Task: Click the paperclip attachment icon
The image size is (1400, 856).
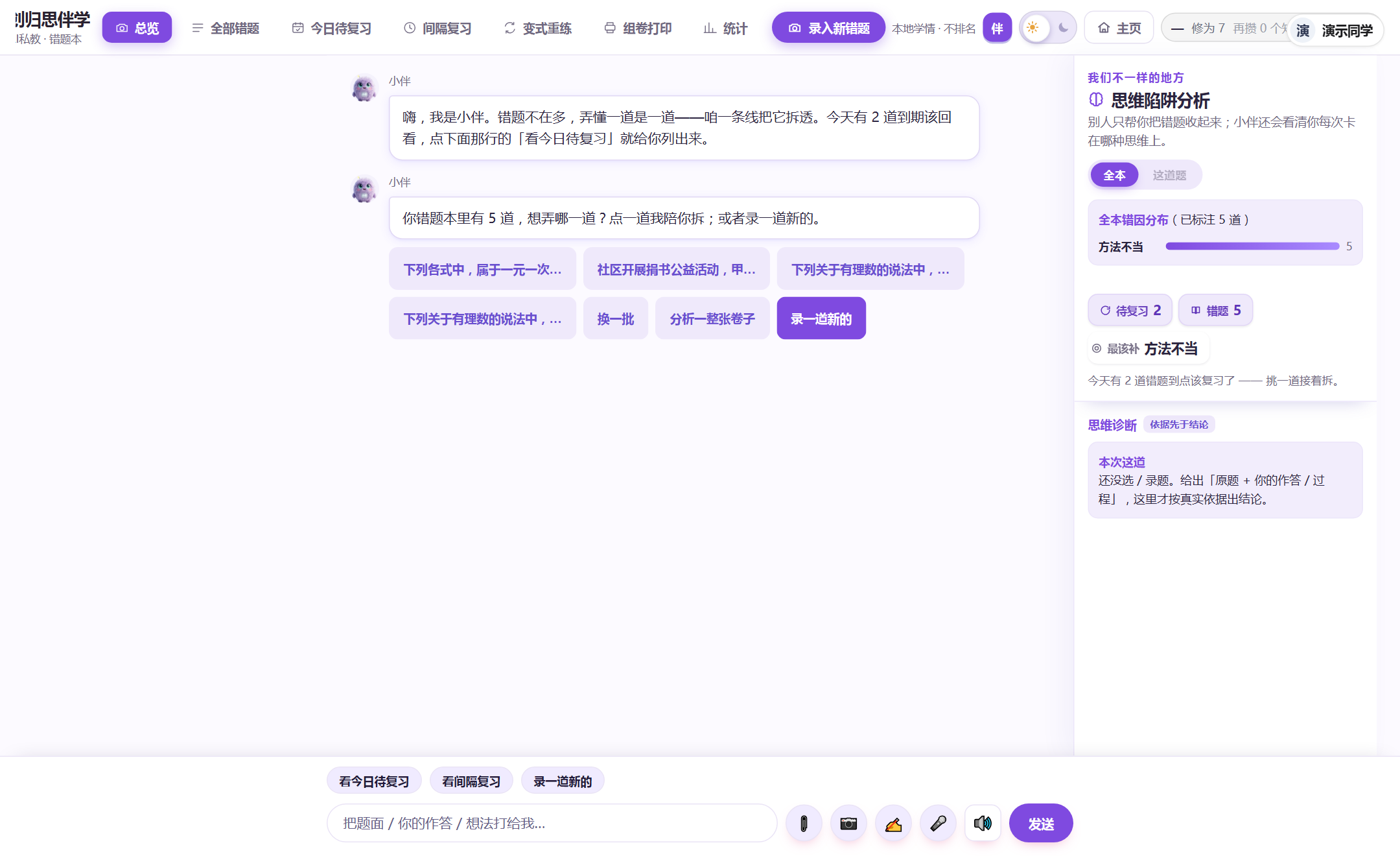Action: 804,824
